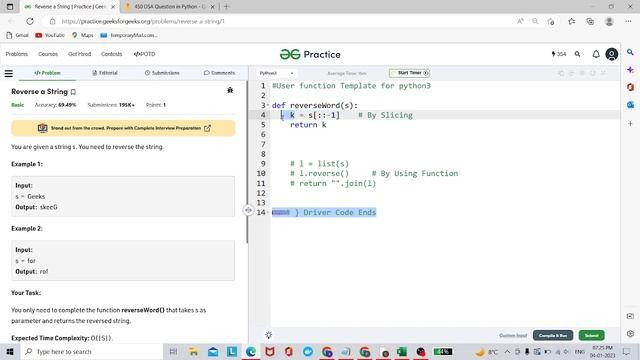Open the Problems menu
Screen dimensions: 640x360
[17, 54]
